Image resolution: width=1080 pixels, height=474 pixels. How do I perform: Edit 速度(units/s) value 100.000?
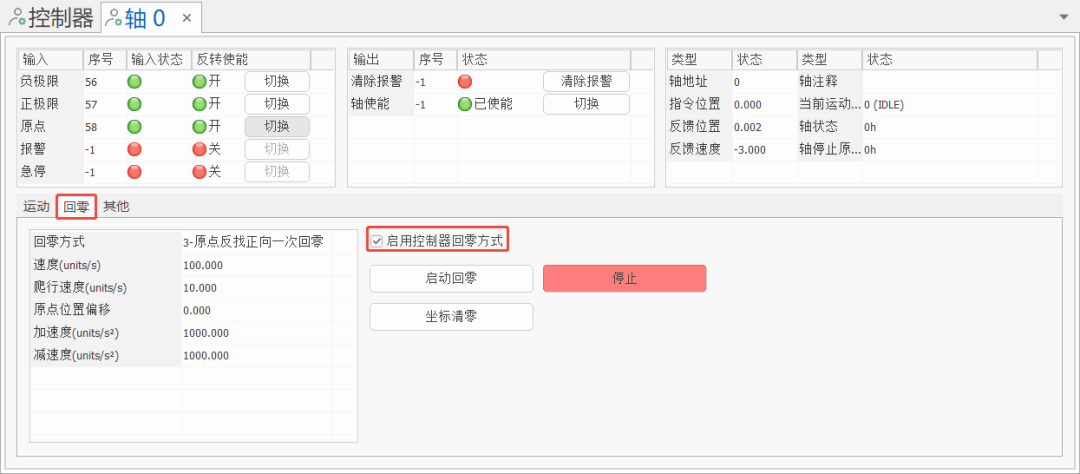pyautogui.click(x=256, y=265)
